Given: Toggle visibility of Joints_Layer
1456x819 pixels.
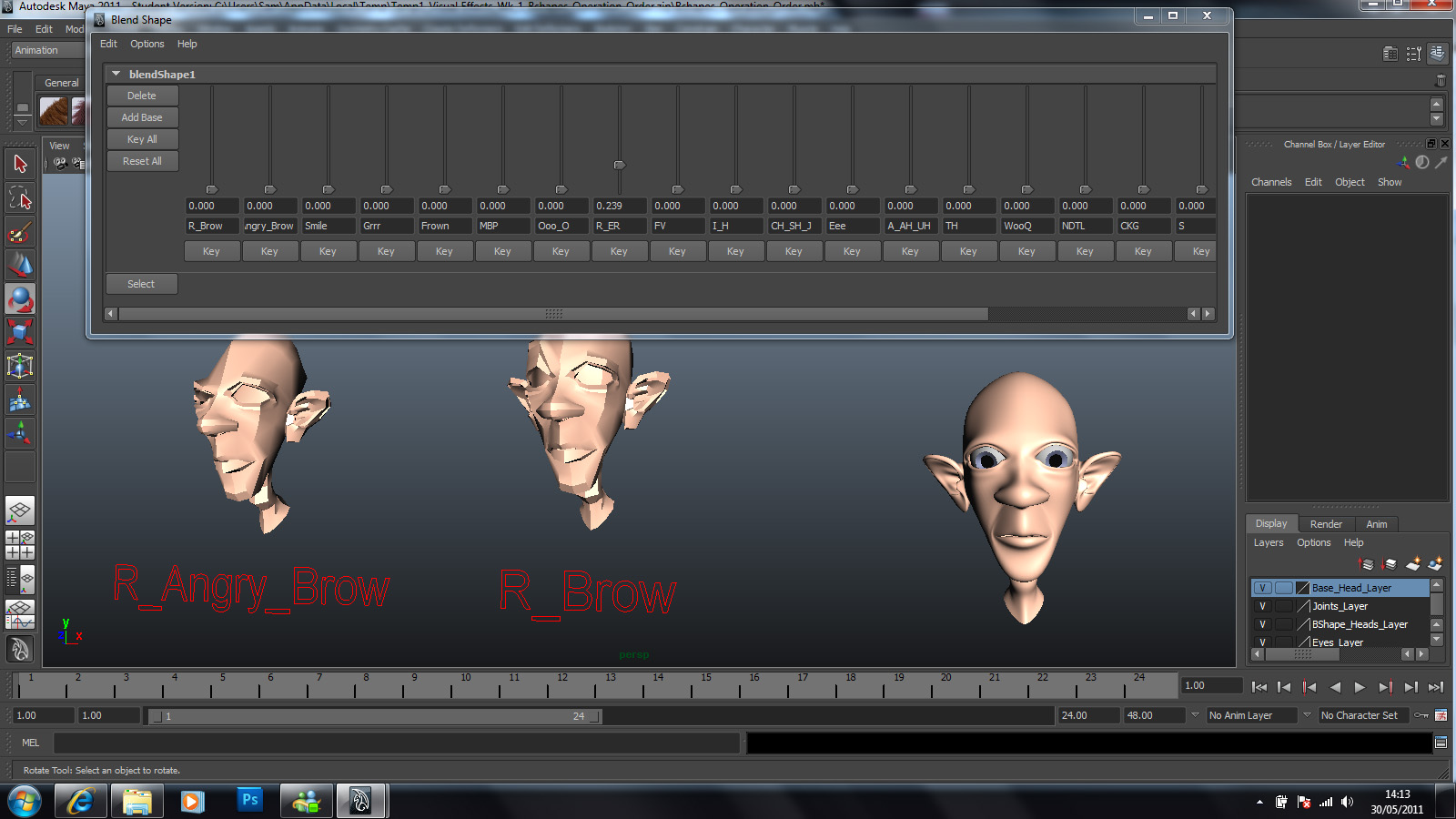Looking at the screenshot, I should point(1262,606).
